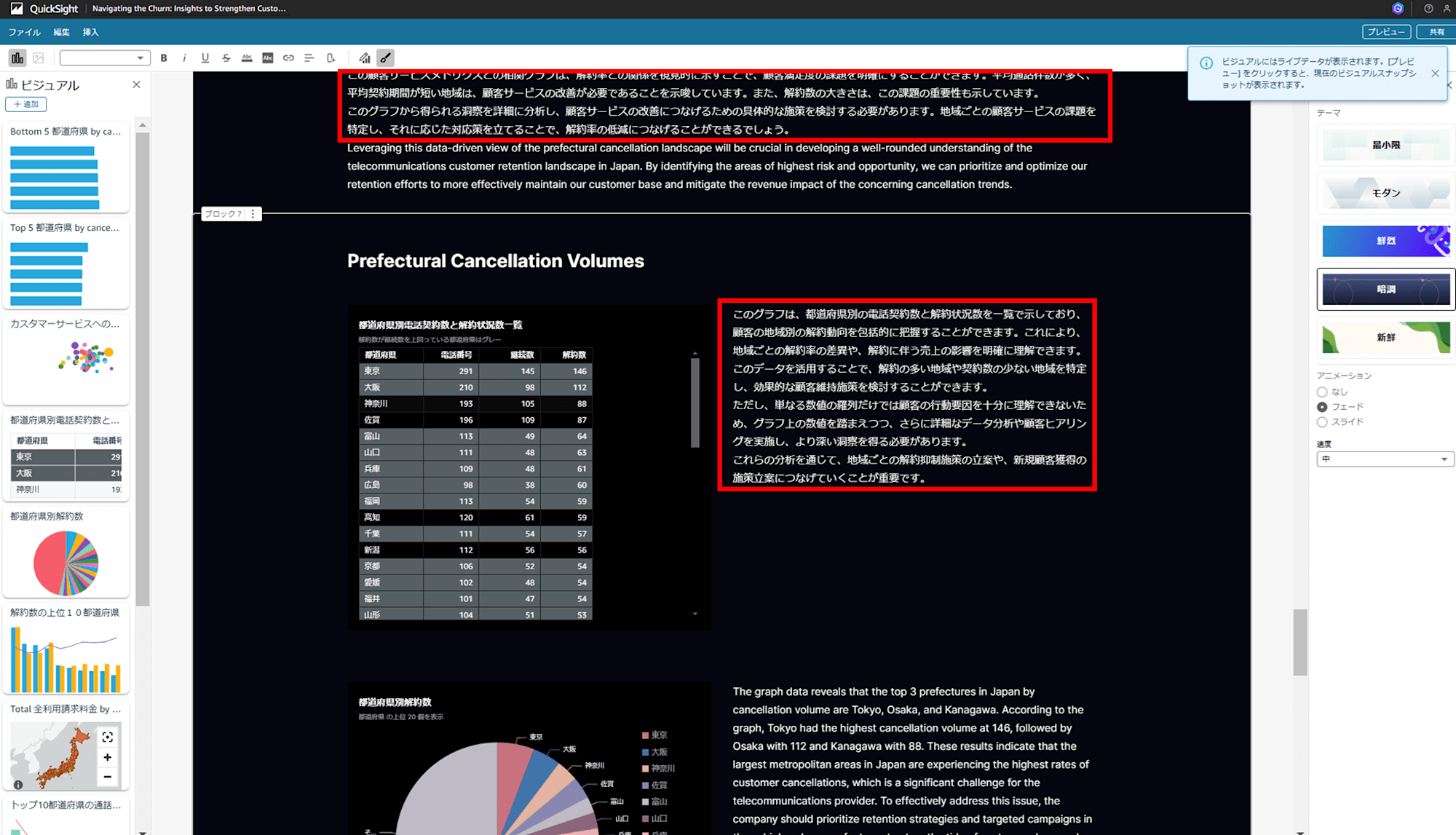Select なし animation option
The image size is (1456, 835).
coord(1322,392)
